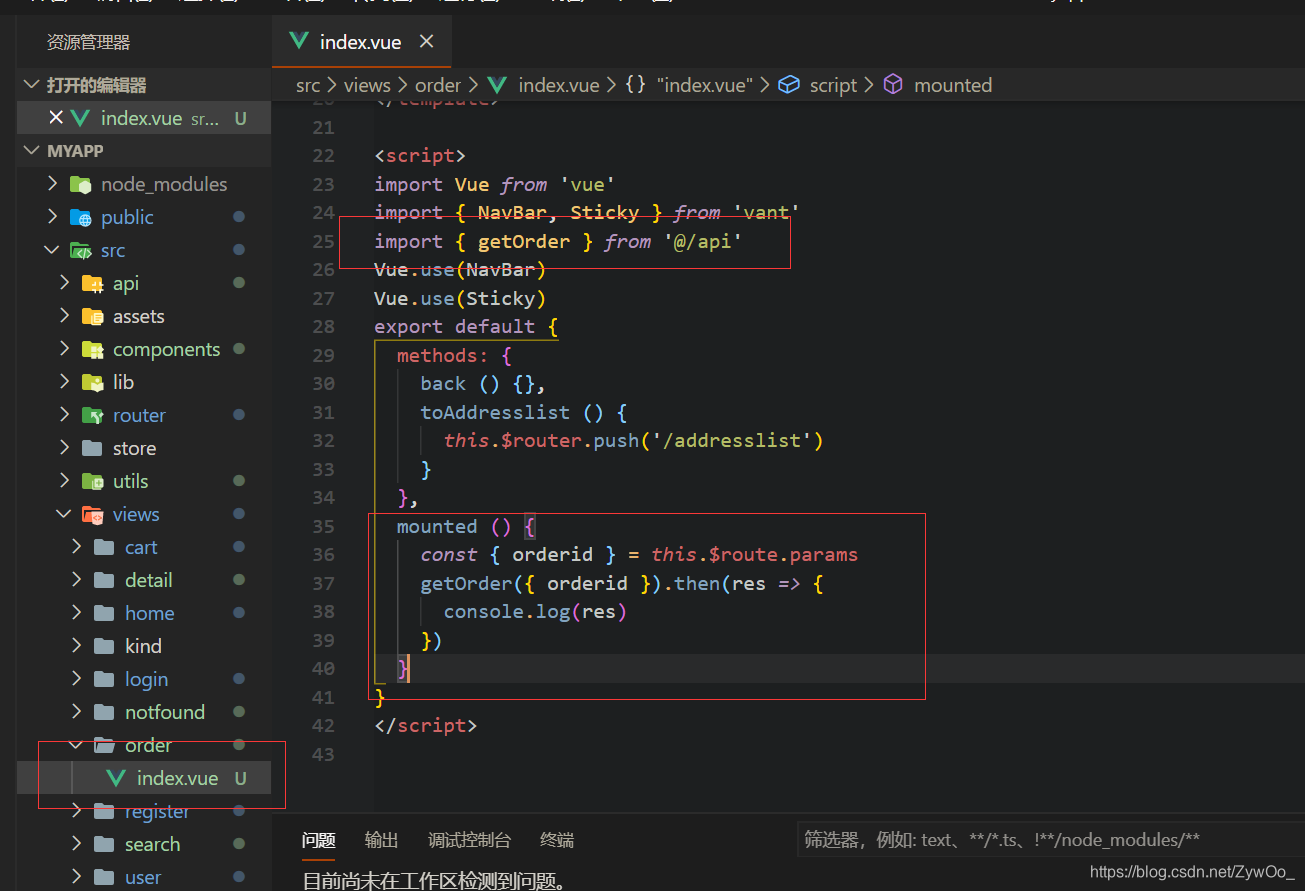Expand the node_modules folder chevron
This screenshot has height=891, width=1305.
coord(53,184)
